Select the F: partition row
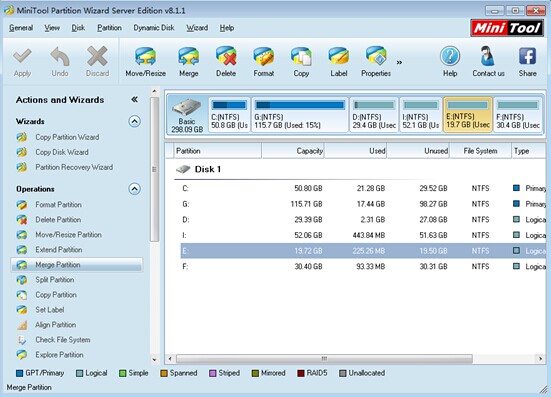The height and width of the screenshot is (397, 551). 363,267
